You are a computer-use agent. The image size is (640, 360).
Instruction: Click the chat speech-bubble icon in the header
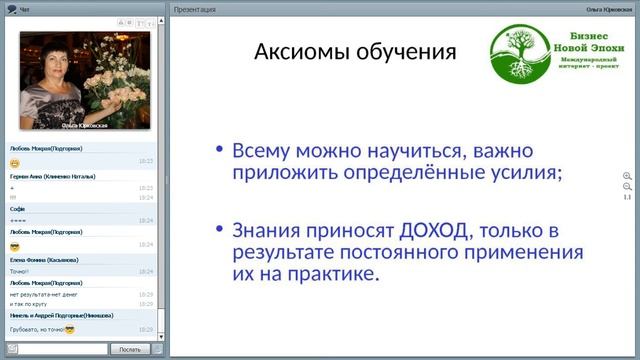click(12, 9)
